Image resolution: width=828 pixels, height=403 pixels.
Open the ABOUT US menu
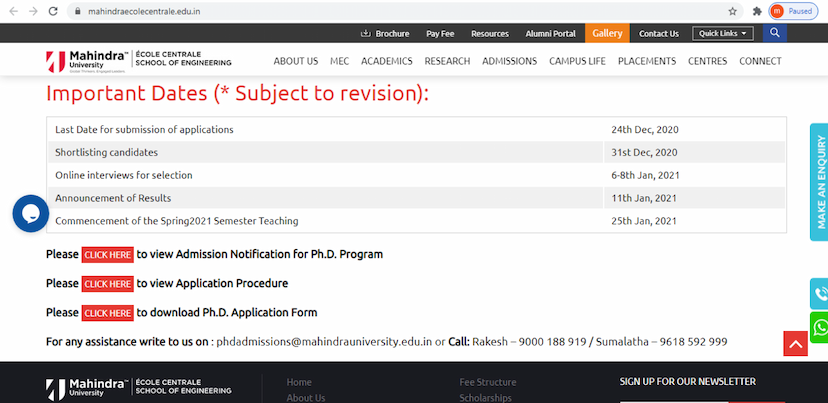click(x=296, y=61)
